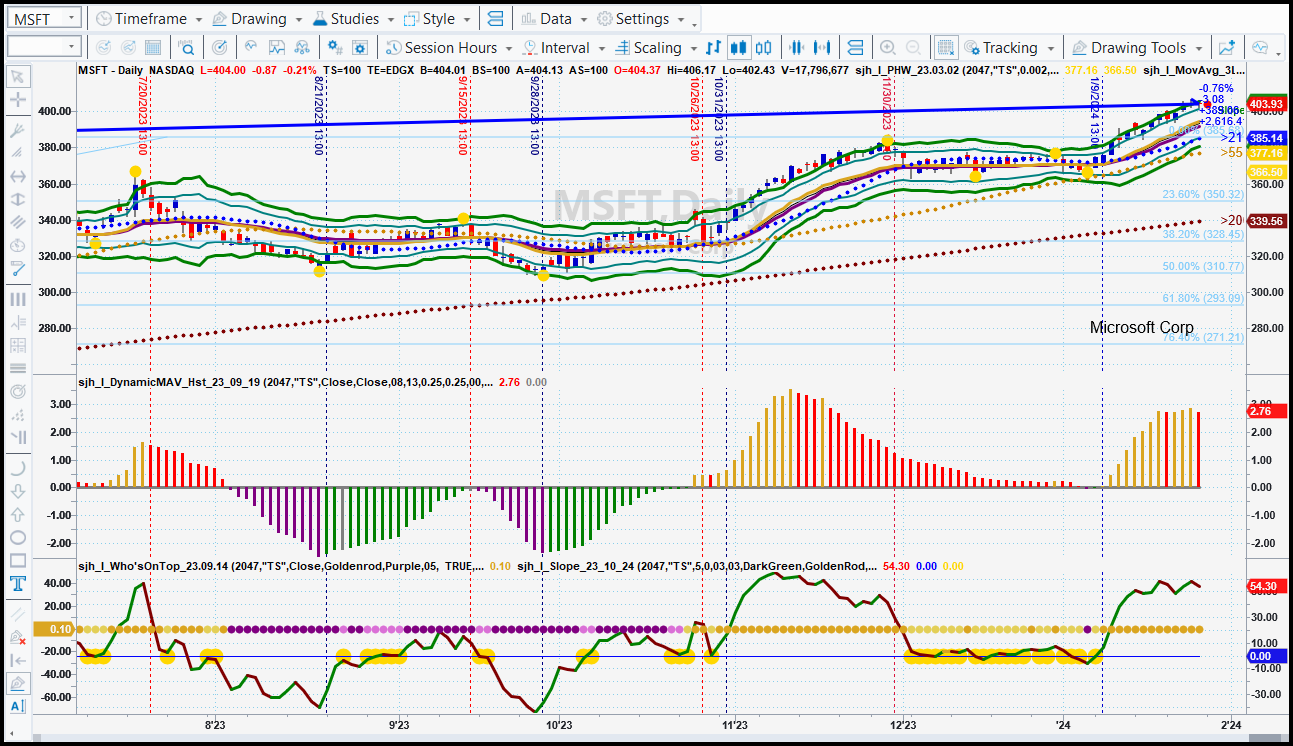Screen dimensions: 1293x746
Task: Open the Data menu
Action: [x=556, y=19]
